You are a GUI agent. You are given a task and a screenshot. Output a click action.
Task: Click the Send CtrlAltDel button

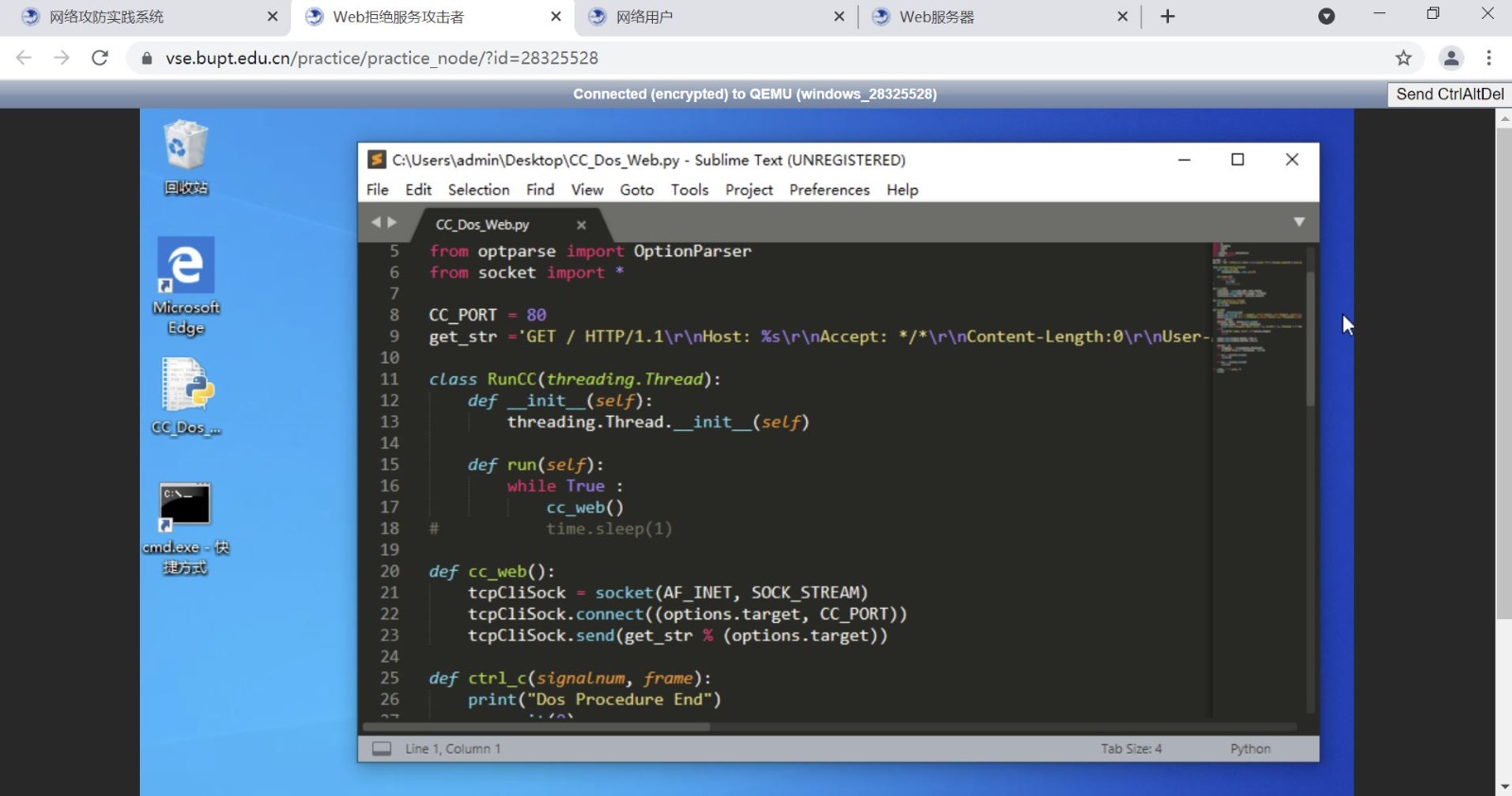click(1450, 95)
